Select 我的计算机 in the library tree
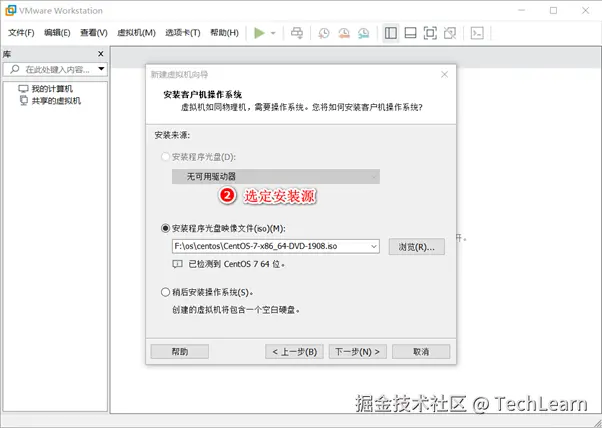 coord(46,89)
